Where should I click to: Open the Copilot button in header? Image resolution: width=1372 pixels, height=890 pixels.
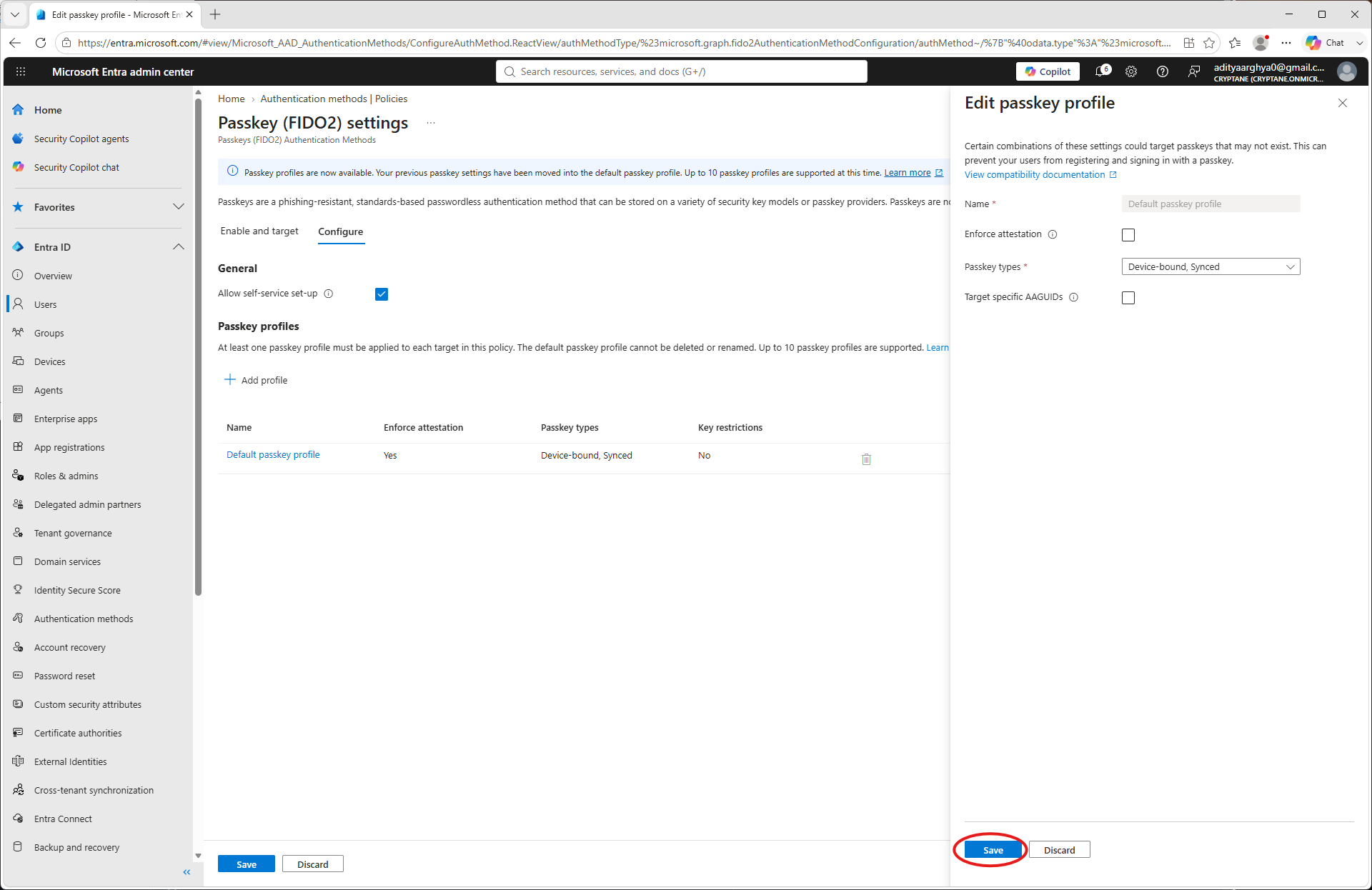1048,71
